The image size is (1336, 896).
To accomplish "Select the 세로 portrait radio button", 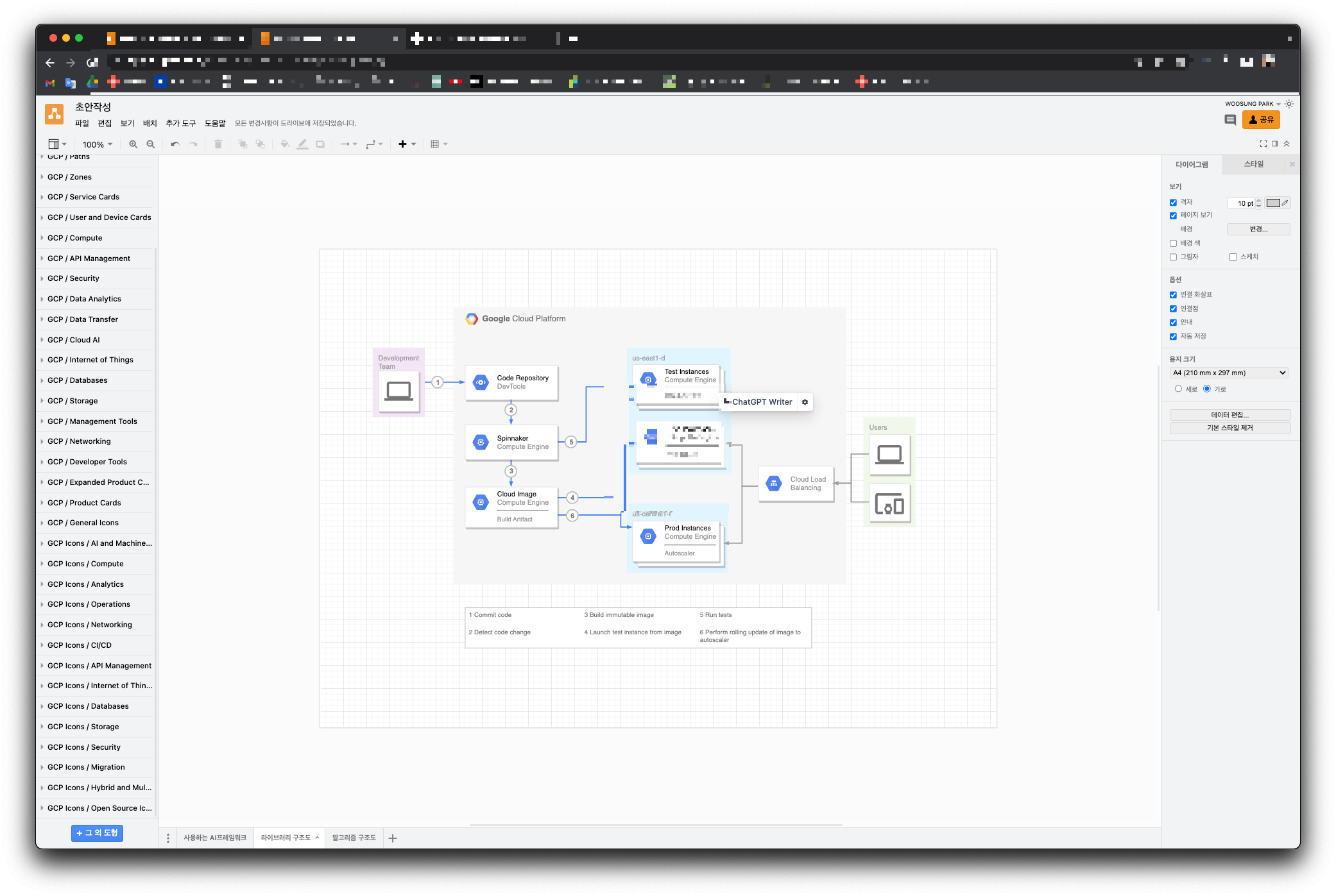I will 1178,389.
